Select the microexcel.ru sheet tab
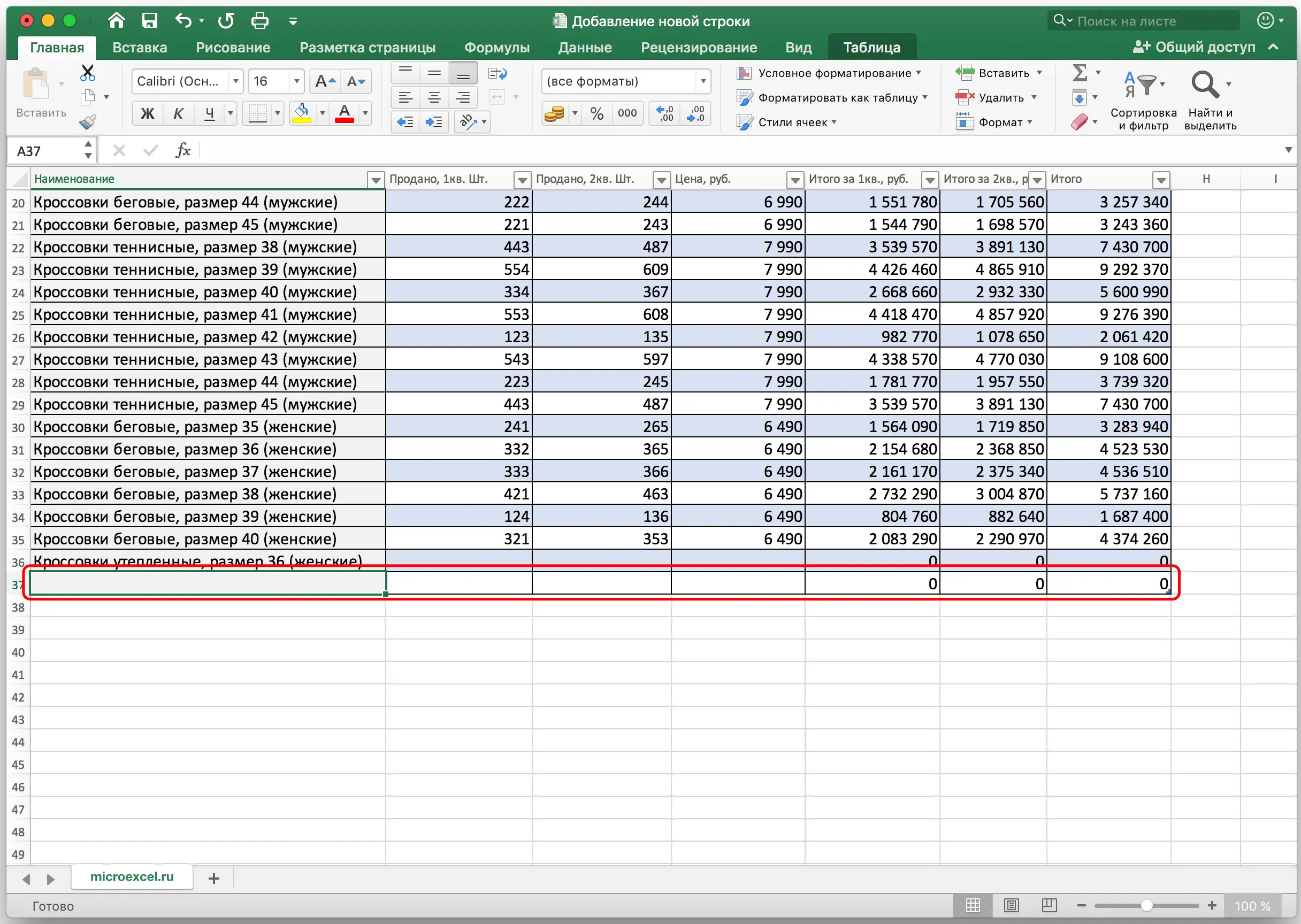The image size is (1301, 924). point(132,877)
